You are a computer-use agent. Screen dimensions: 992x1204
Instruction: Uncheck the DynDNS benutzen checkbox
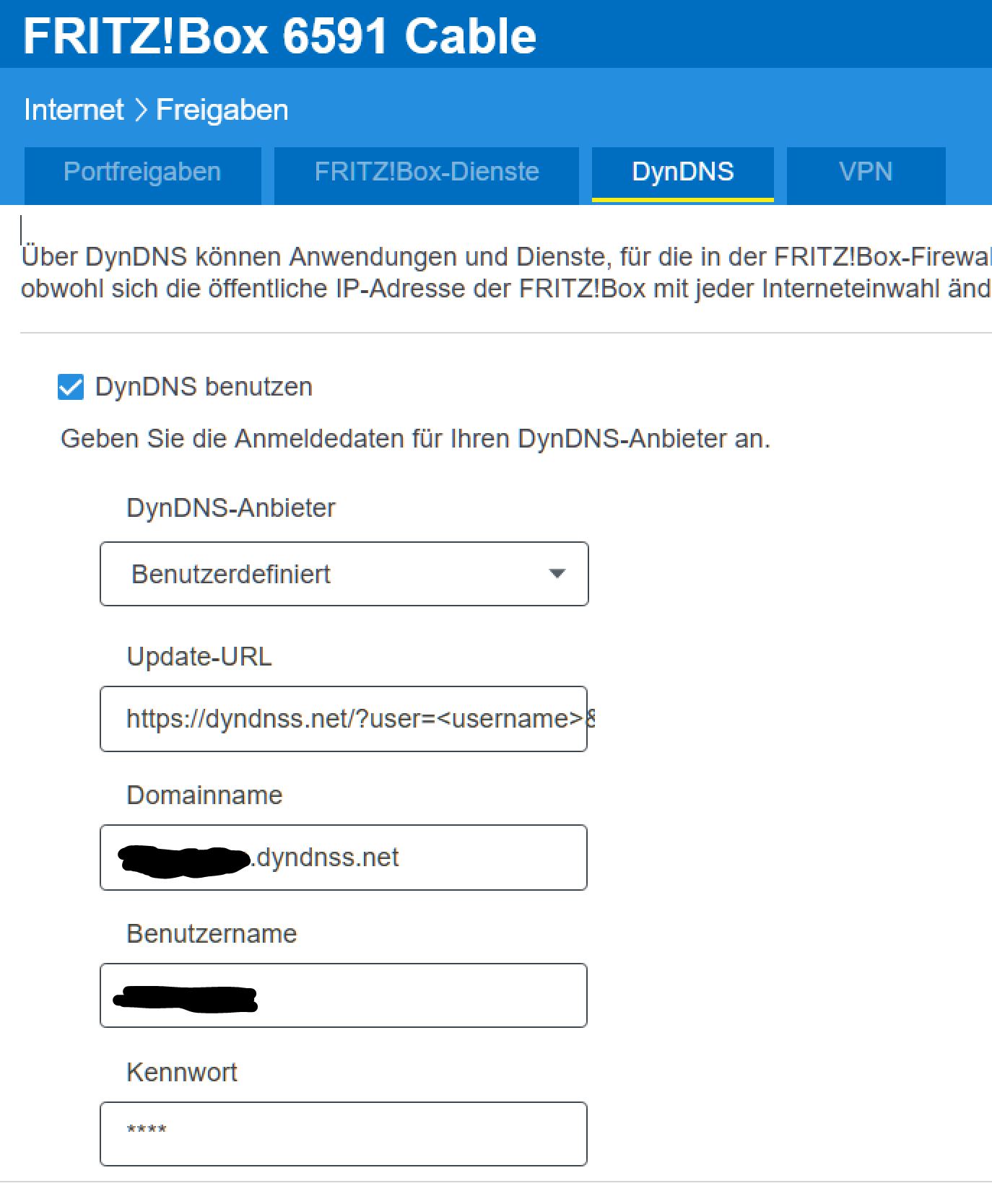[x=71, y=387]
